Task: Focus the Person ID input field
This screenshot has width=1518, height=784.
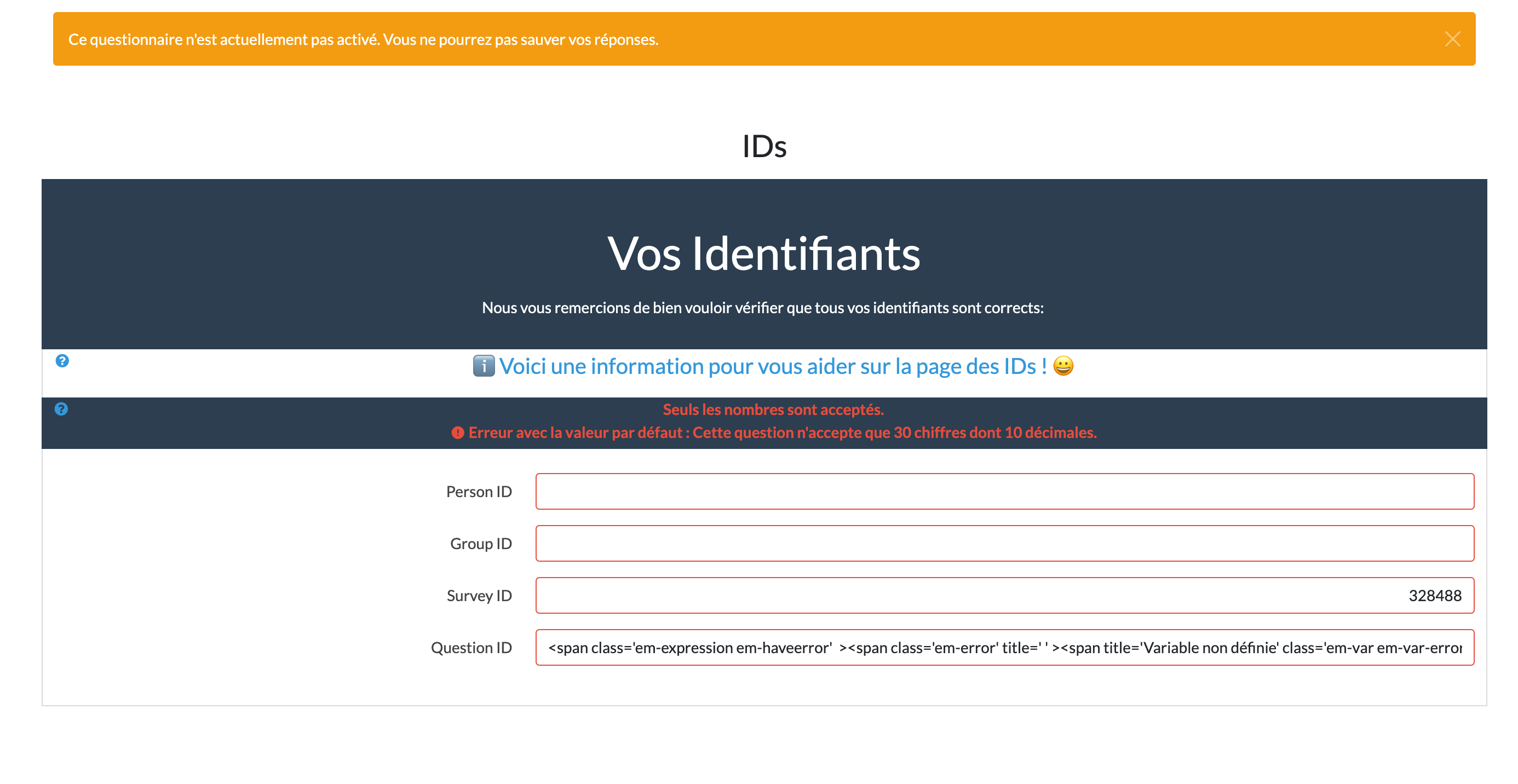Action: pos(1004,491)
